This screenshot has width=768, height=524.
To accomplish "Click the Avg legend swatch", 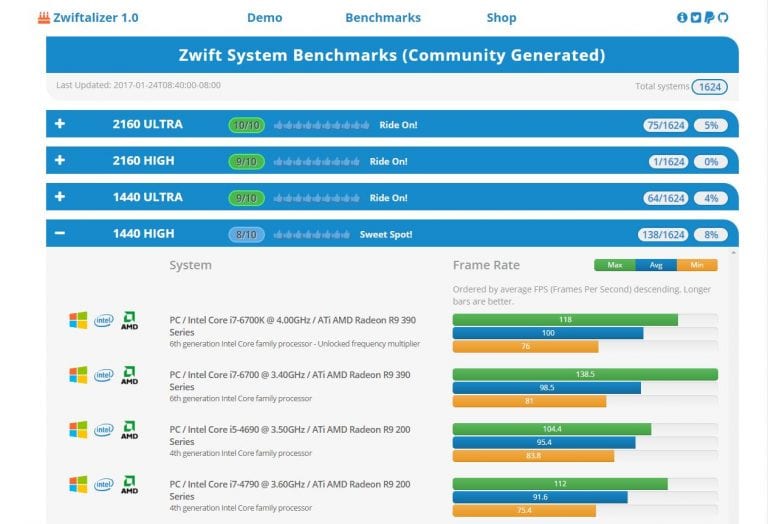I will click(x=656, y=265).
